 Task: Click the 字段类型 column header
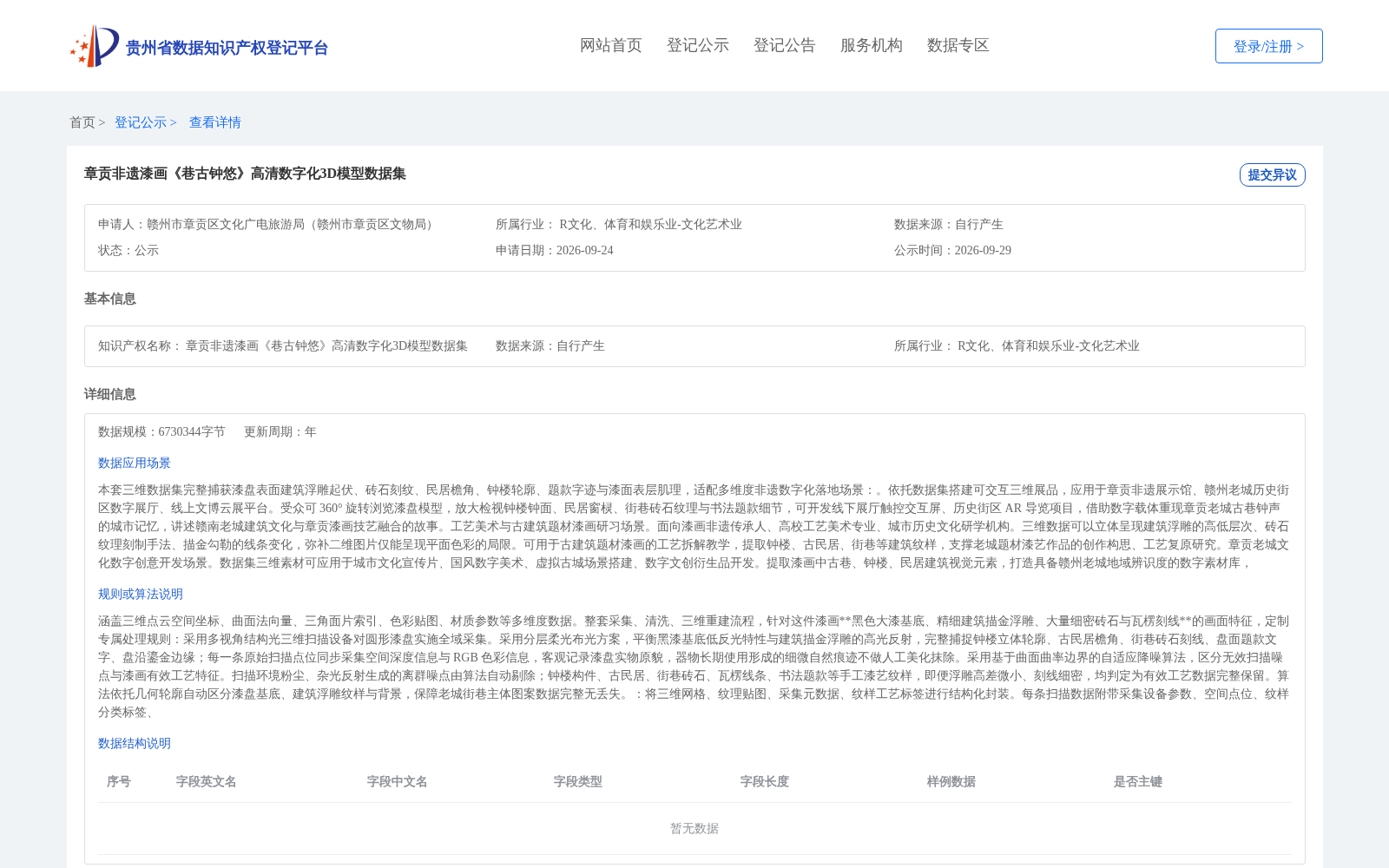coord(578,781)
